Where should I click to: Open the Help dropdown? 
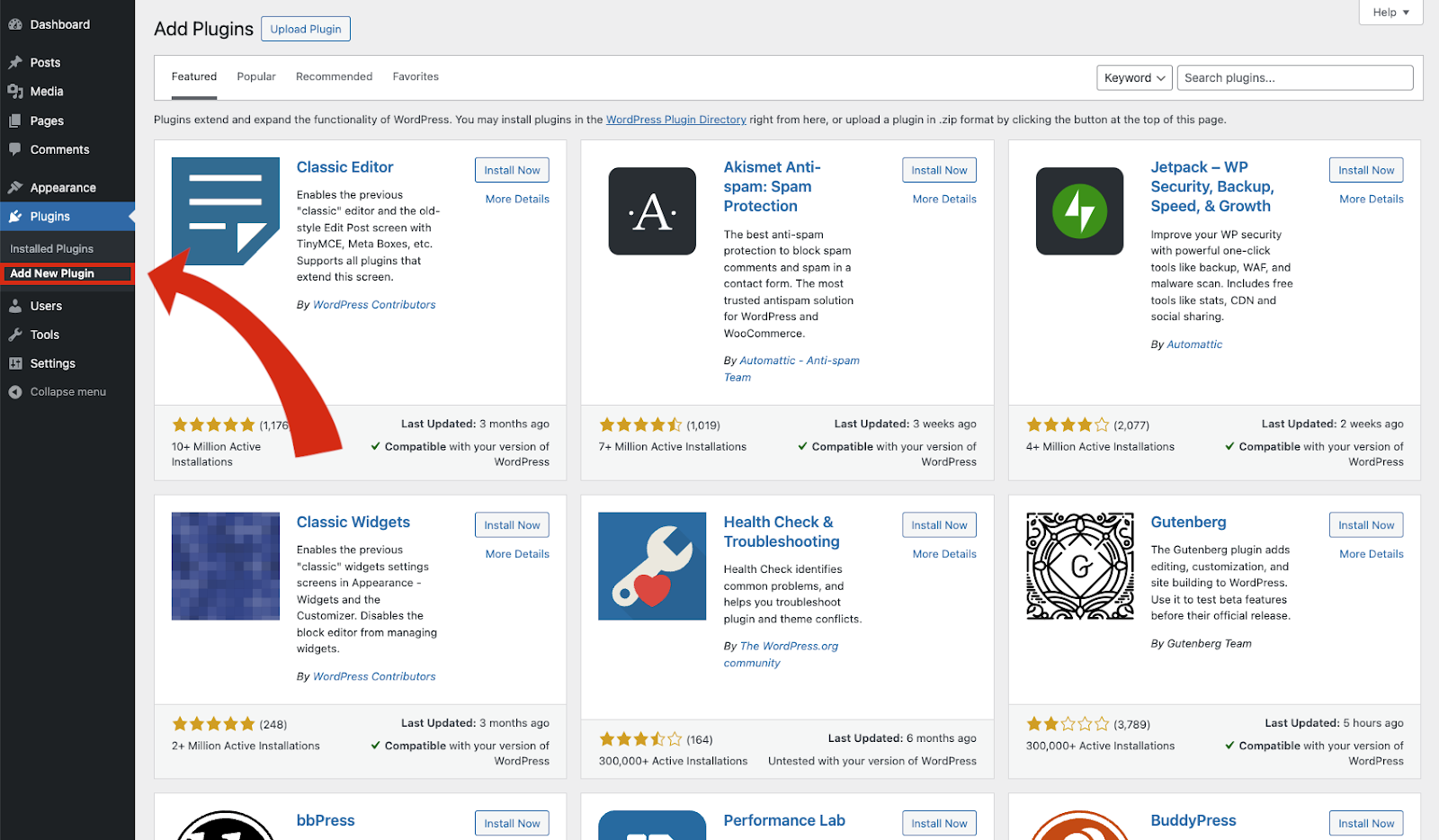[1390, 12]
